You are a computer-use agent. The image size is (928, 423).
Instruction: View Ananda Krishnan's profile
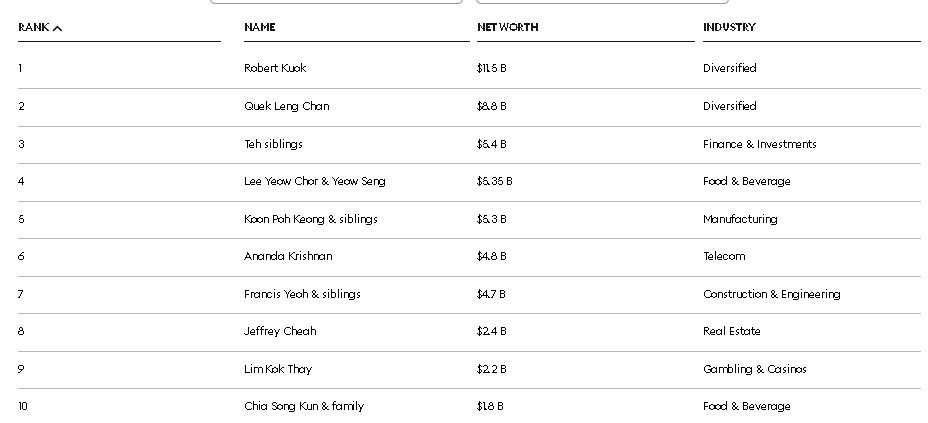click(x=288, y=256)
